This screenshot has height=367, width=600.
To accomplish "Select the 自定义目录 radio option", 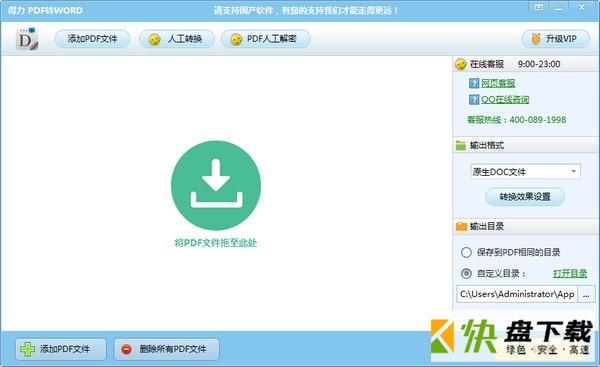I will tap(466, 273).
